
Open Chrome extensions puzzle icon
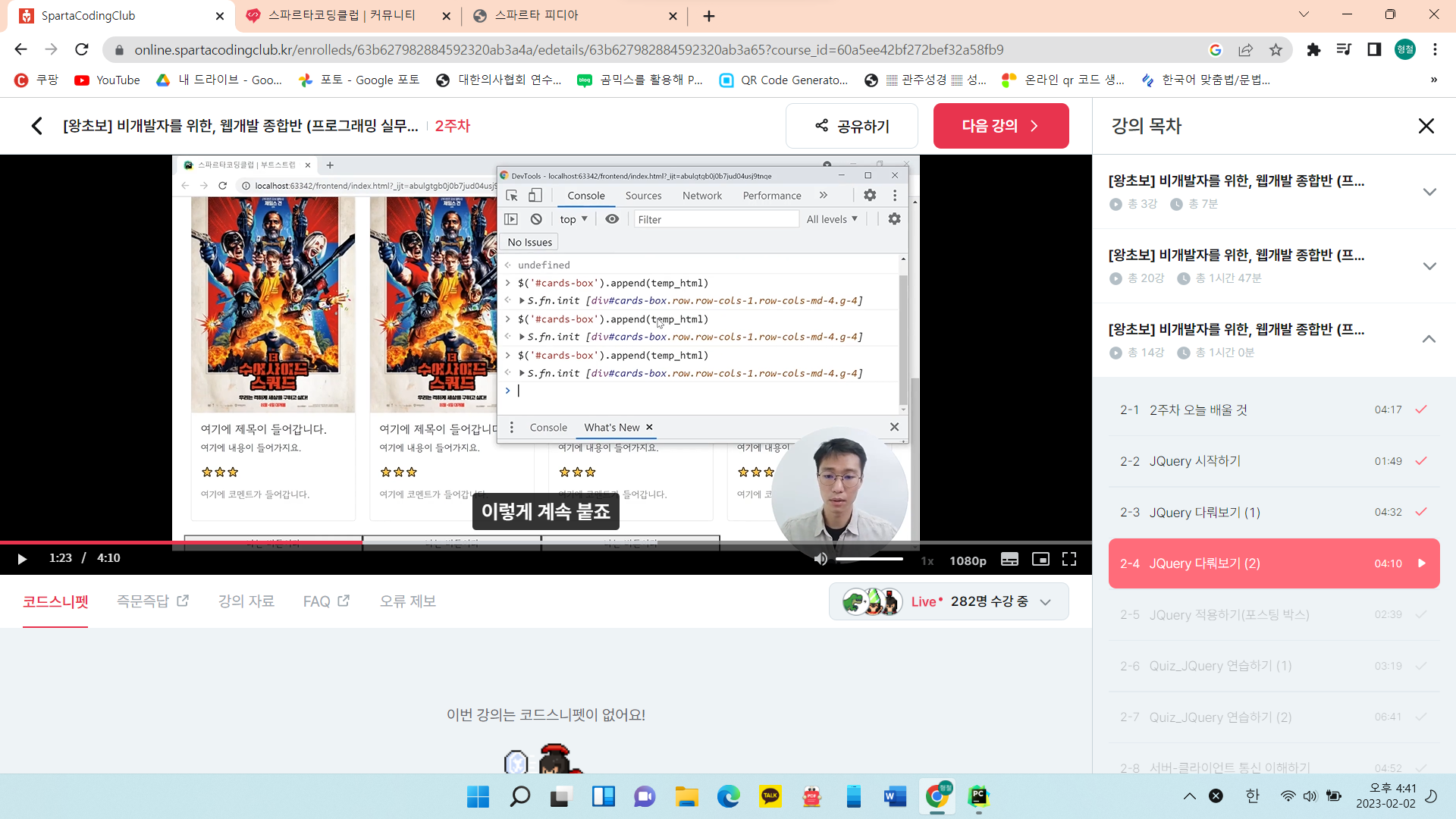pyautogui.click(x=1313, y=49)
